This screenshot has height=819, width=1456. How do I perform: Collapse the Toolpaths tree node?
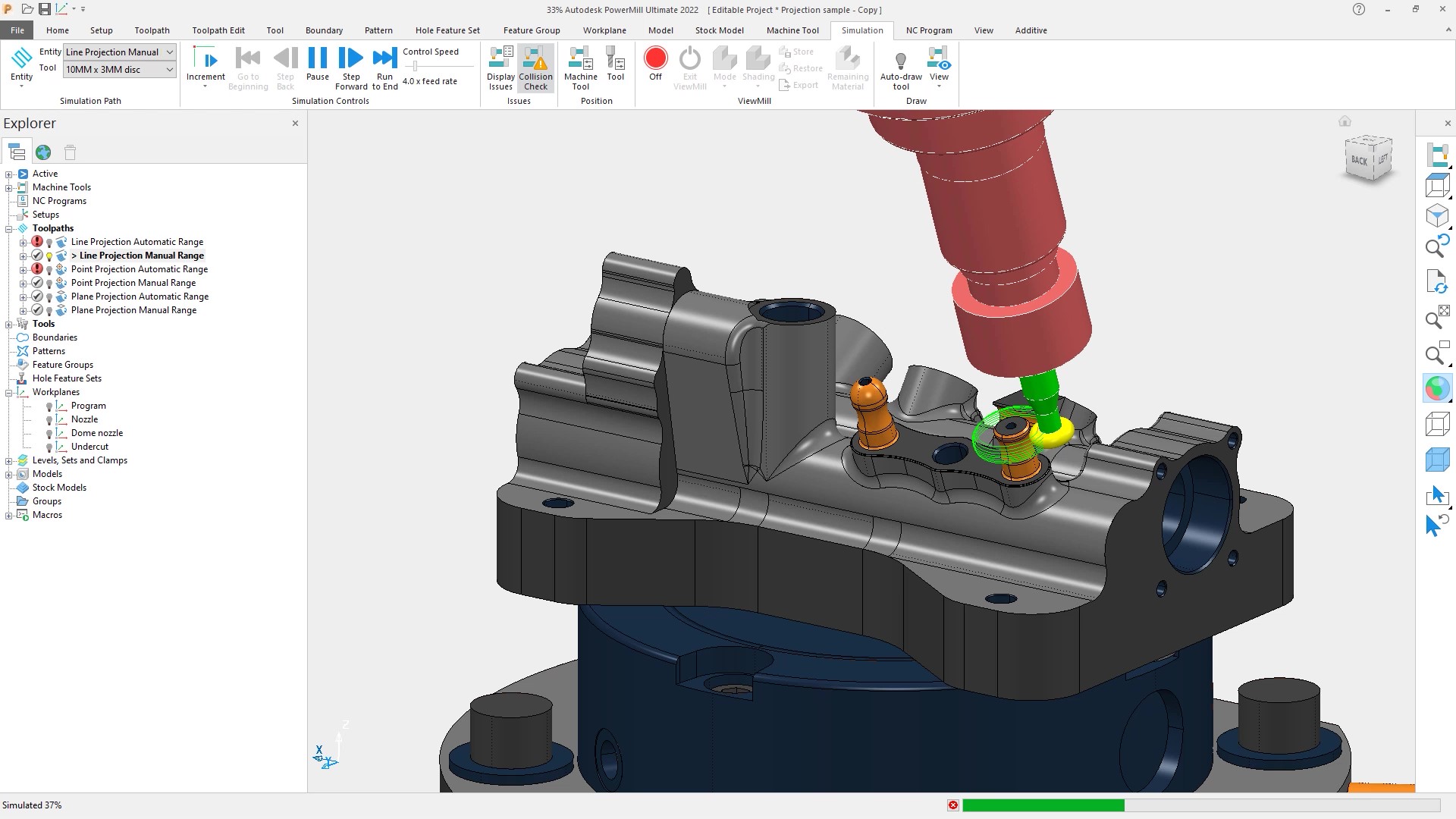(x=9, y=228)
